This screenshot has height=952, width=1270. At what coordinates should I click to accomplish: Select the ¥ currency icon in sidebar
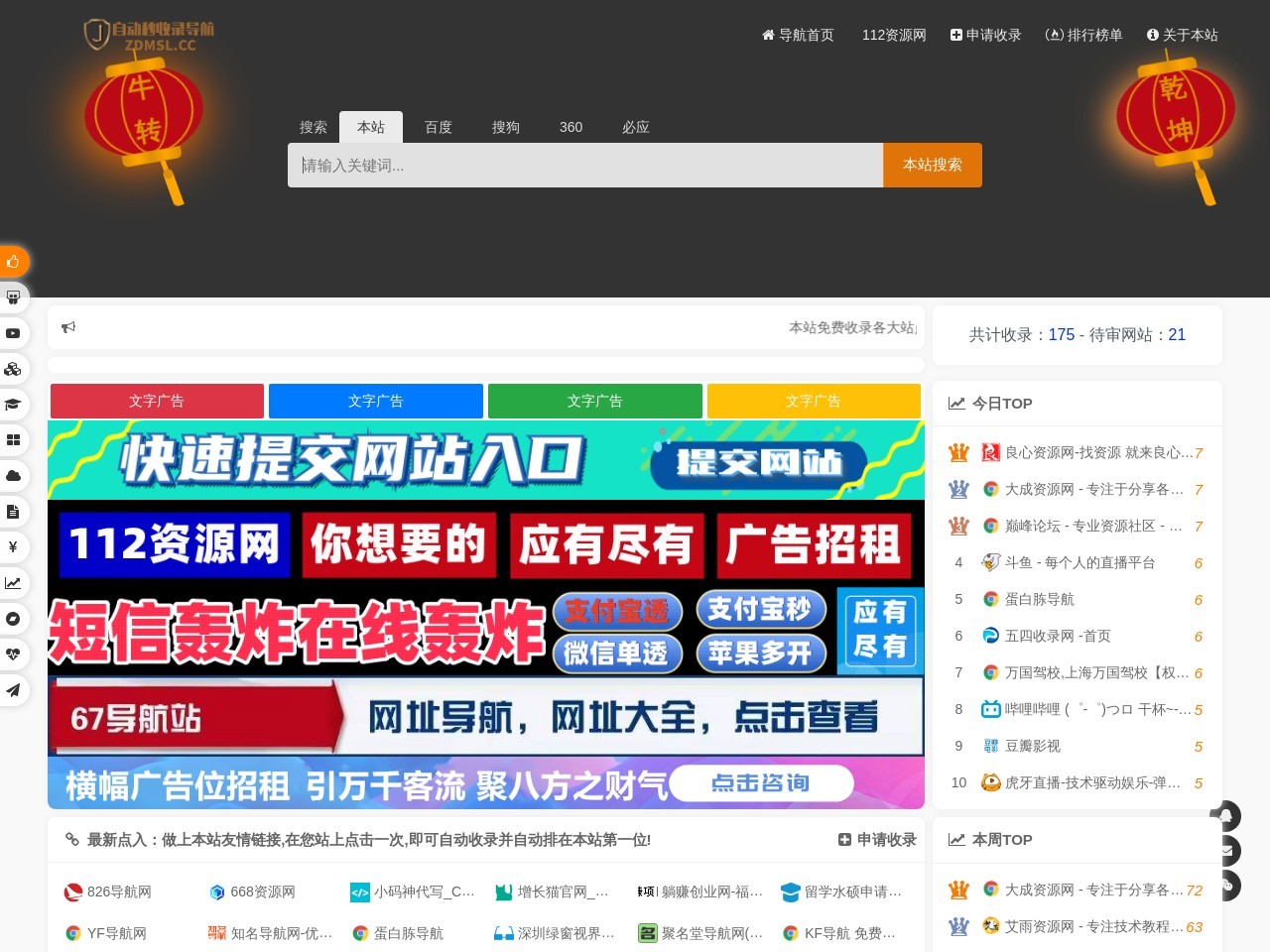(14, 547)
